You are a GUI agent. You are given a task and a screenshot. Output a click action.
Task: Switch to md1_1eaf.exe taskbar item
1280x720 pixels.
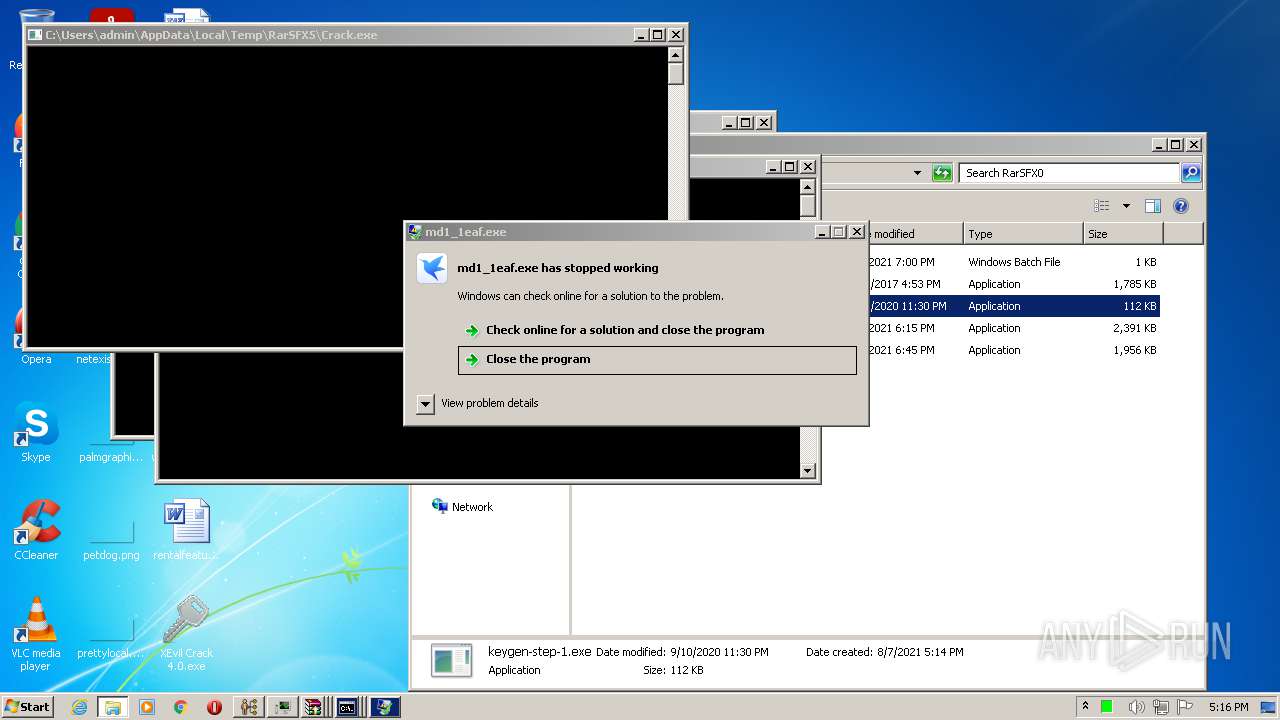click(x=385, y=707)
